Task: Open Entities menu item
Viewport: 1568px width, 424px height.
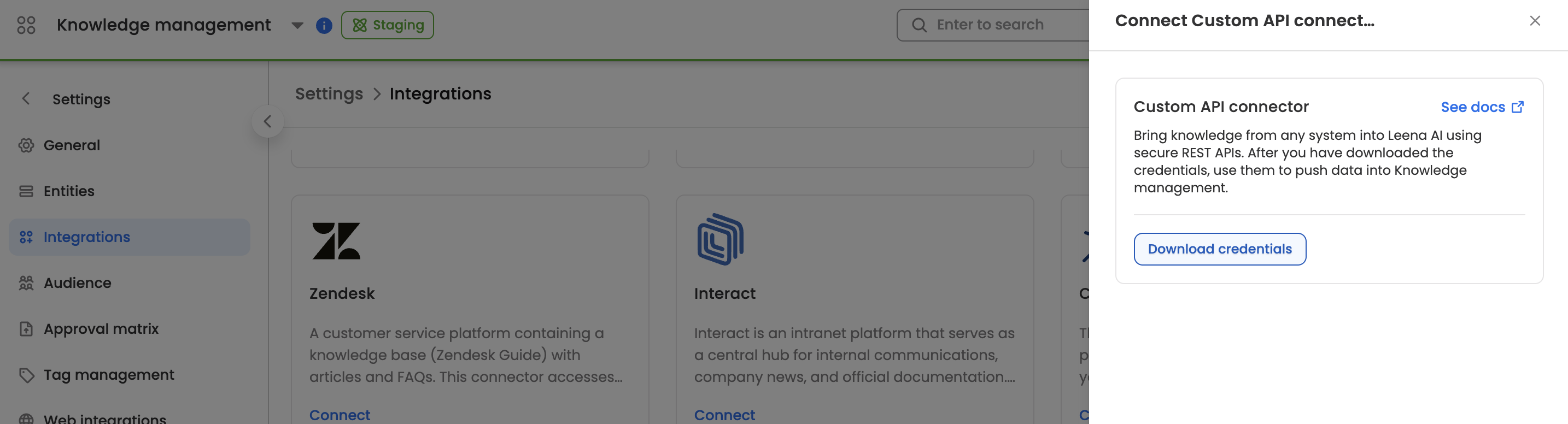Action: (129, 191)
